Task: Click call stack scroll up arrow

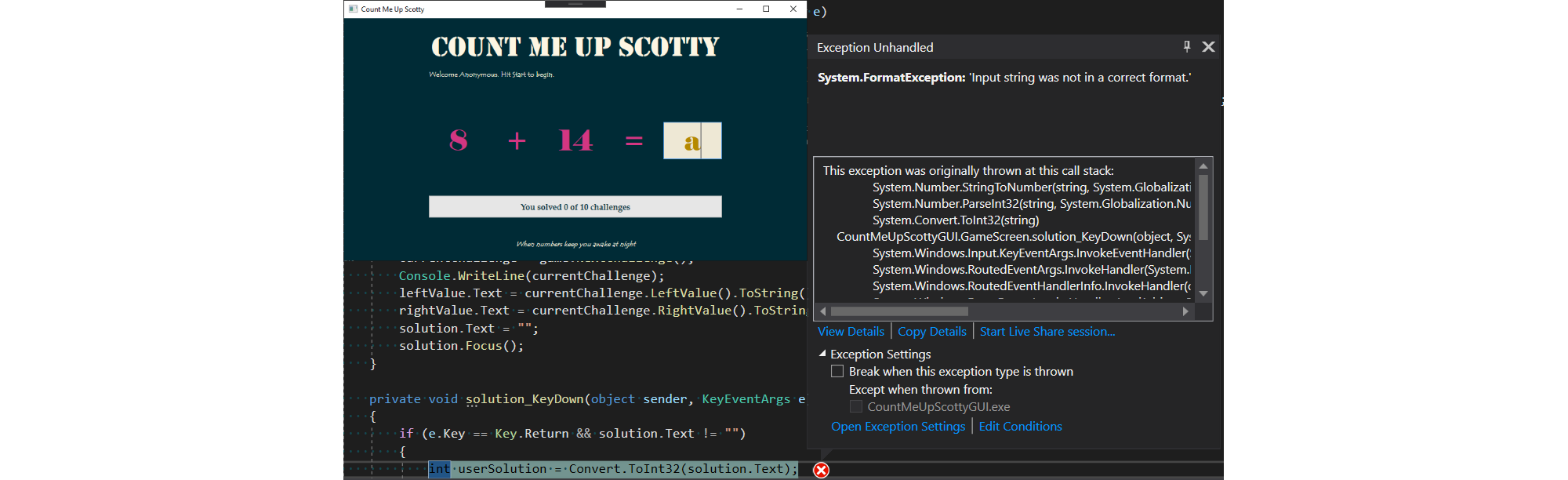Action: [x=1203, y=166]
